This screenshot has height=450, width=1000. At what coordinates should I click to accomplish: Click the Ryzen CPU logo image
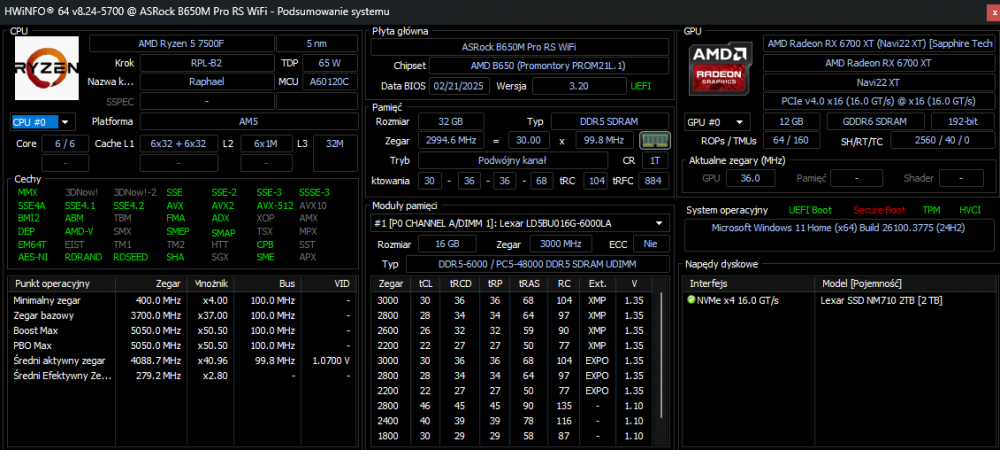(47, 68)
